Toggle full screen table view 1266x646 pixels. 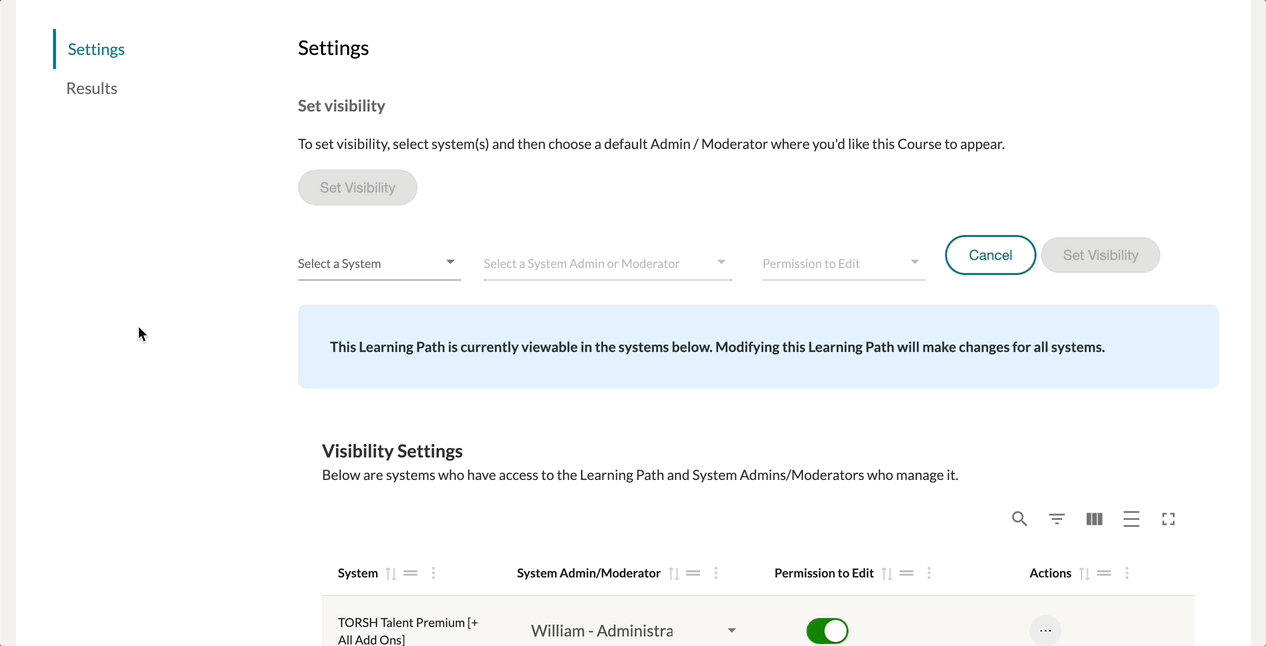(1168, 519)
